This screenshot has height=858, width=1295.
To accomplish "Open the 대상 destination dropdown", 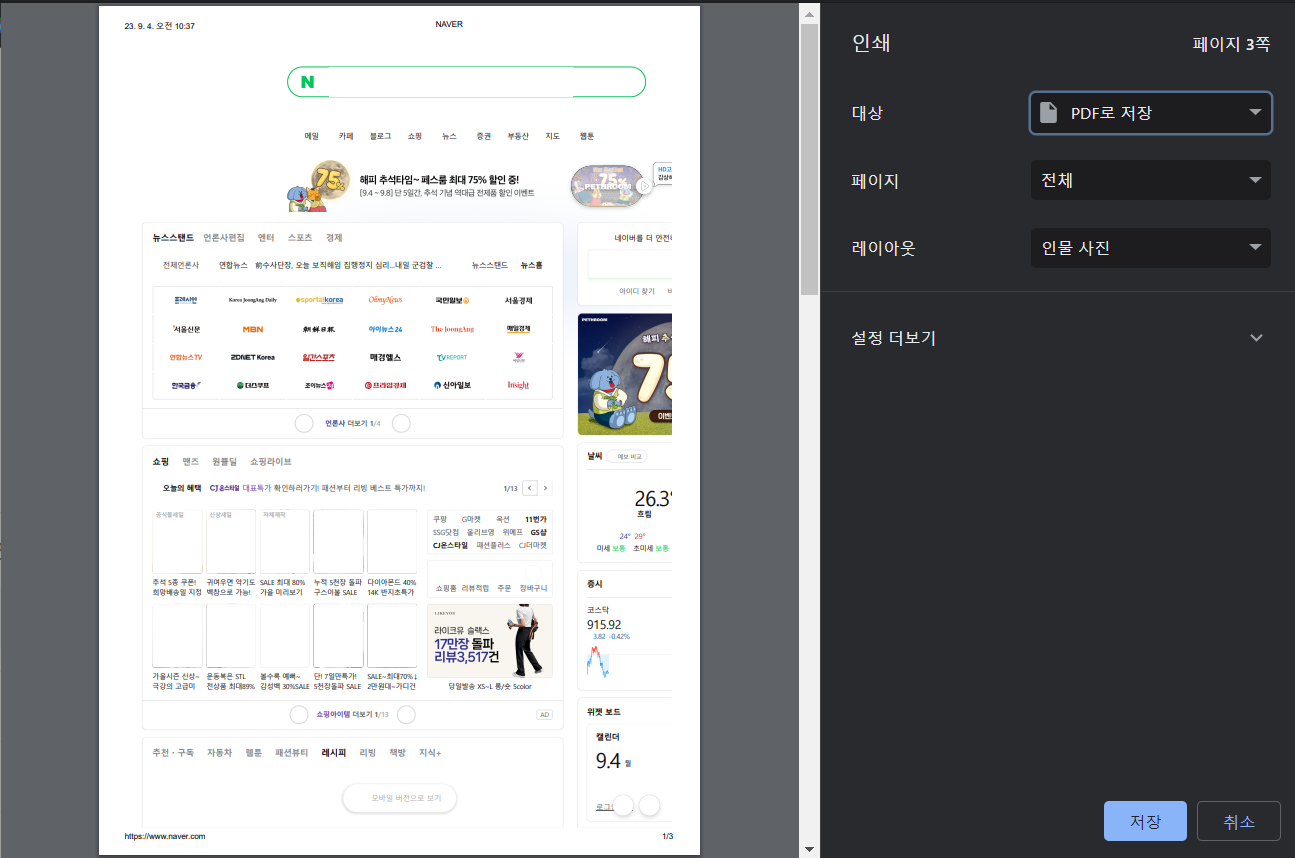I will tap(1151, 113).
